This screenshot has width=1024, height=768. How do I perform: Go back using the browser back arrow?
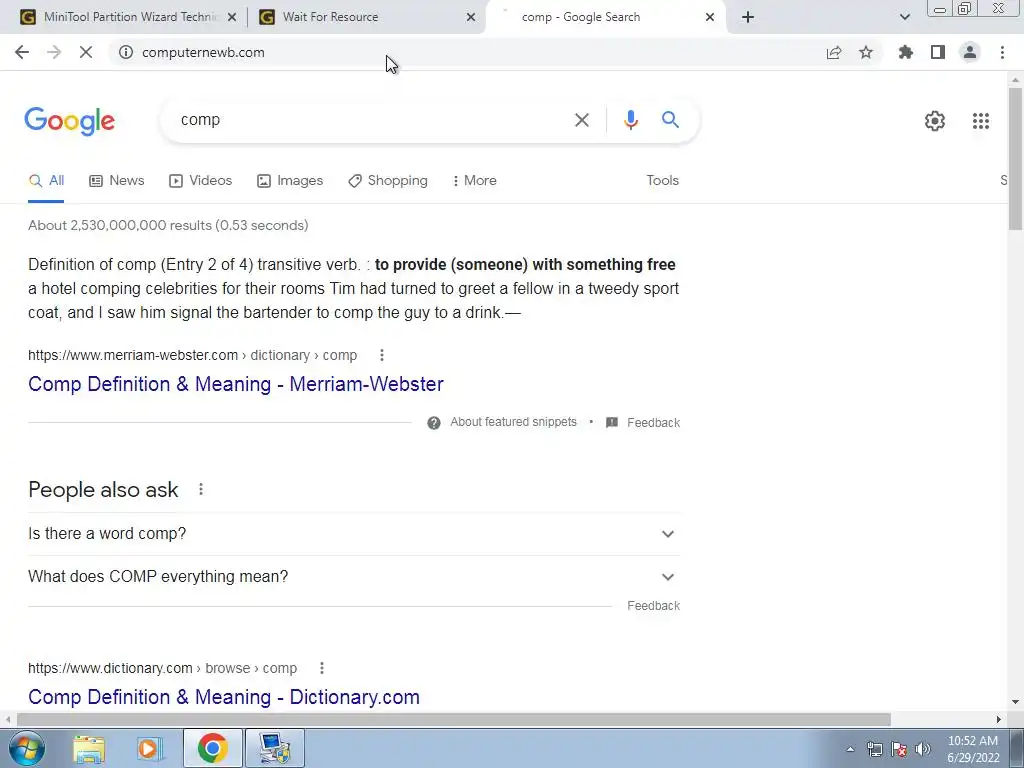click(22, 52)
